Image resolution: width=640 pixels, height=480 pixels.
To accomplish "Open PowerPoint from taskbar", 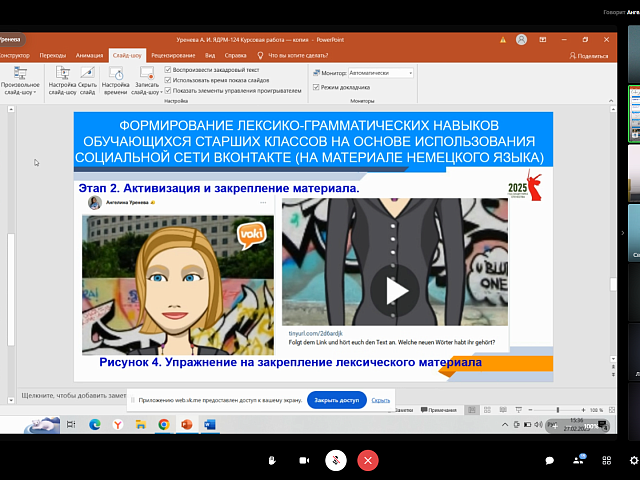I will click(187, 425).
